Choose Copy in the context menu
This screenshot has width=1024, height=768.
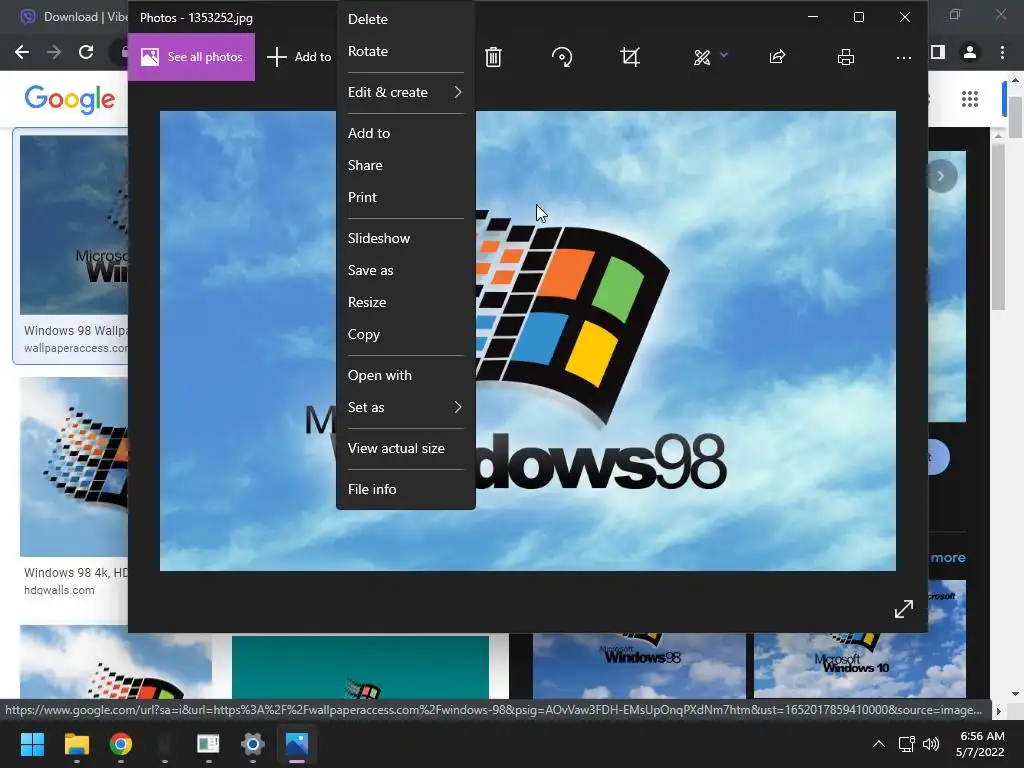405,334
